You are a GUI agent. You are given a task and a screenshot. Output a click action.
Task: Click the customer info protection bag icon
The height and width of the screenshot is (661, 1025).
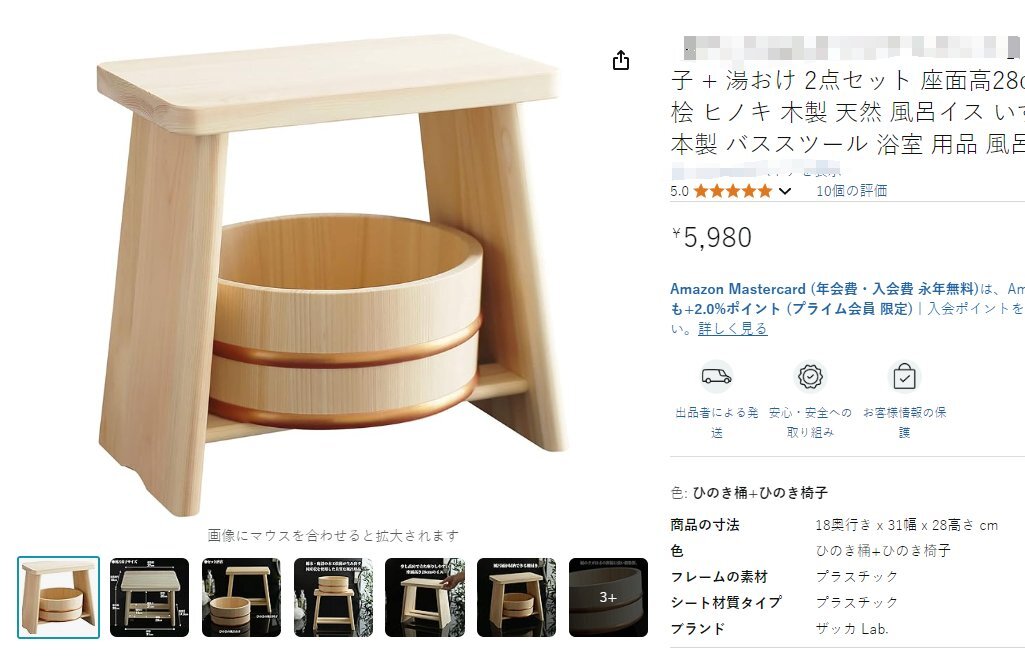point(904,377)
